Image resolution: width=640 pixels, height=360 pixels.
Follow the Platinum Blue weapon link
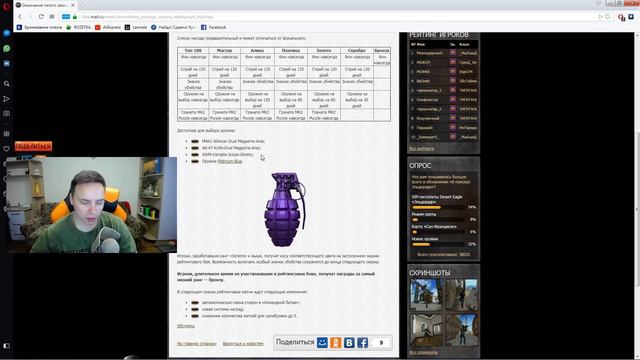pyautogui.click(x=230, y=161)
